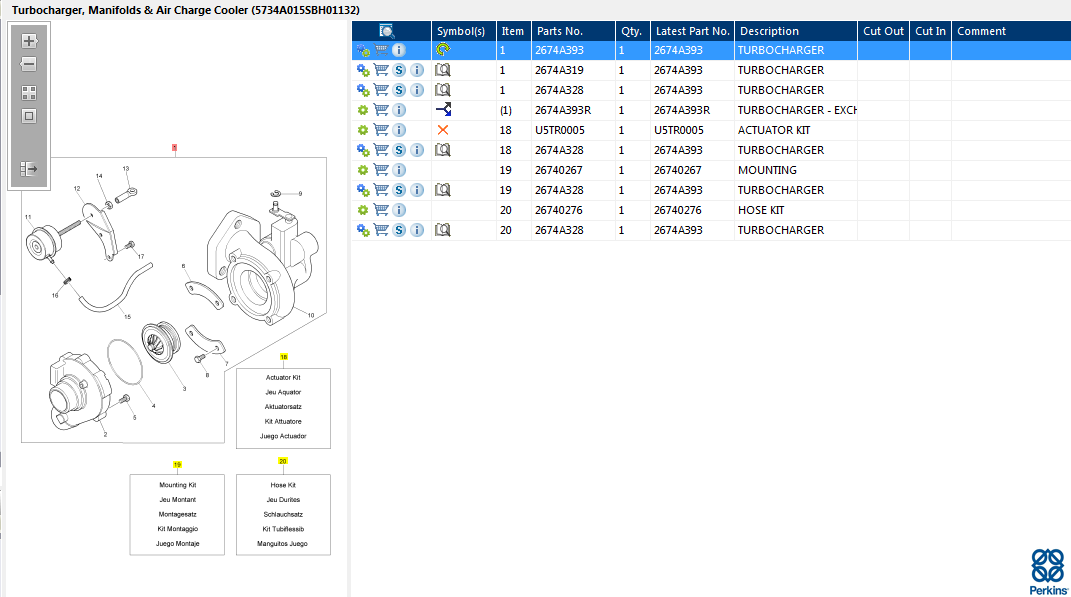Add mounting 26740267 to the cart
This screenshot has height=597, width=1071.
(x=381, y=170)
